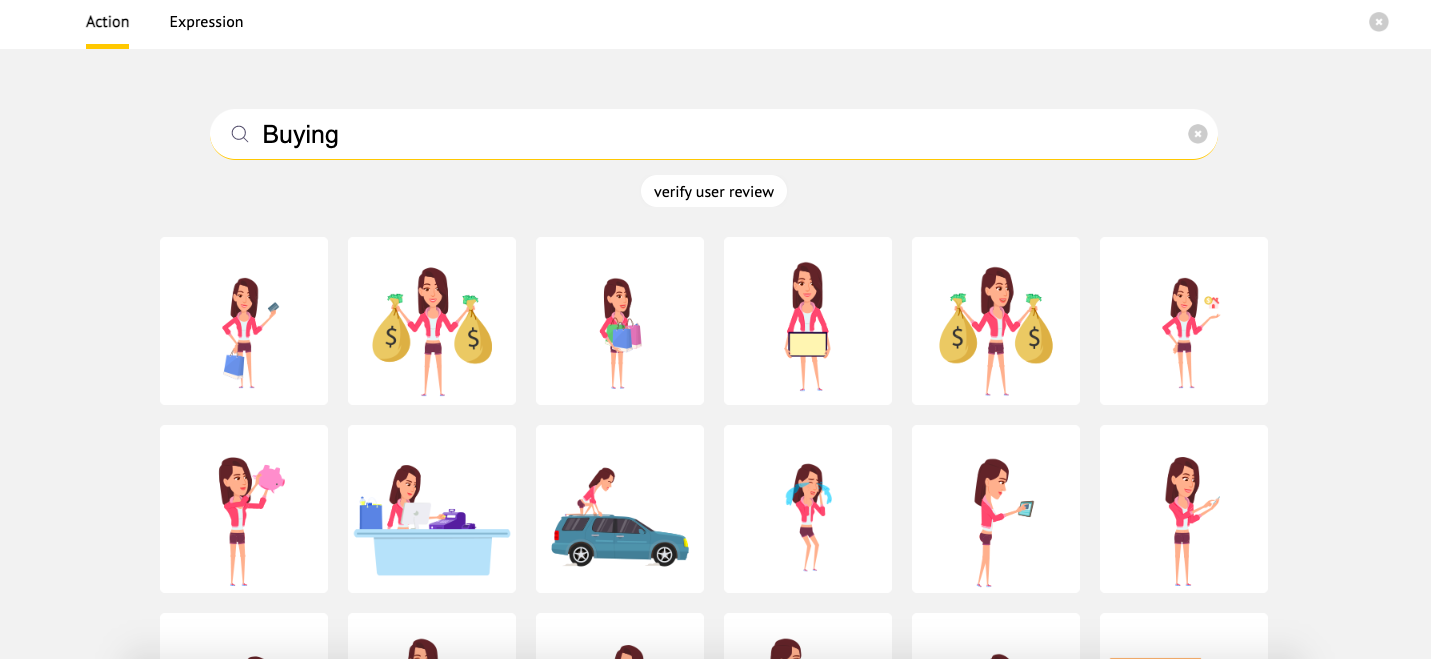Image resolution: width=1431 pixels, height=659 pixels.
Task: Select the verify user review suggestion
Action: pyautogui.click(x=714, y=192)
